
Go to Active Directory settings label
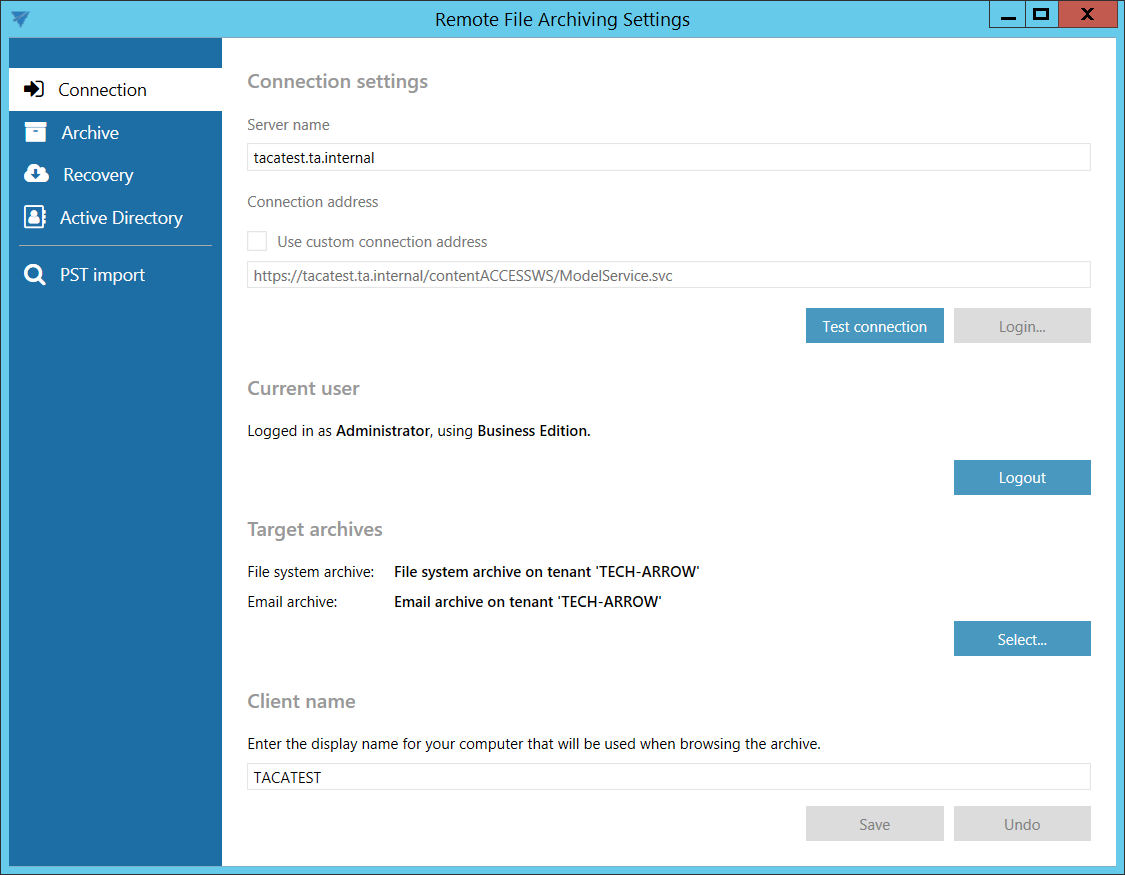pyautogui.click(x=121, y=218)
